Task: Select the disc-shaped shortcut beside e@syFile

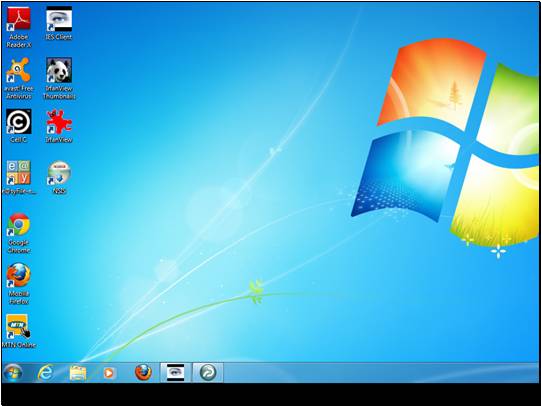Action: [x=59, y=177]
